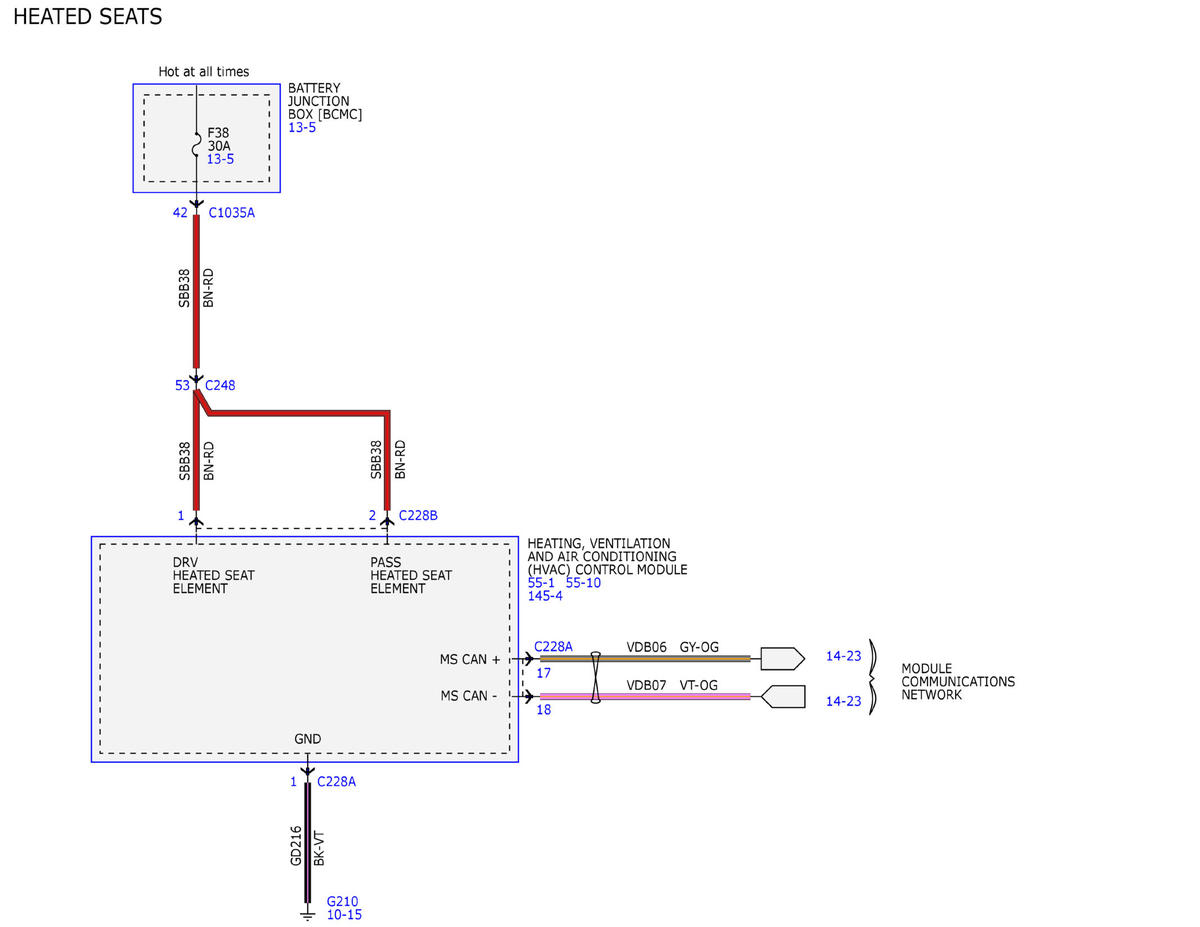The height and width of the screenshot is (927, 1200).
Task: Click PASS HEATED SEAT ELEMENT label
Action: pyautogui.click(x=411, y=575)
